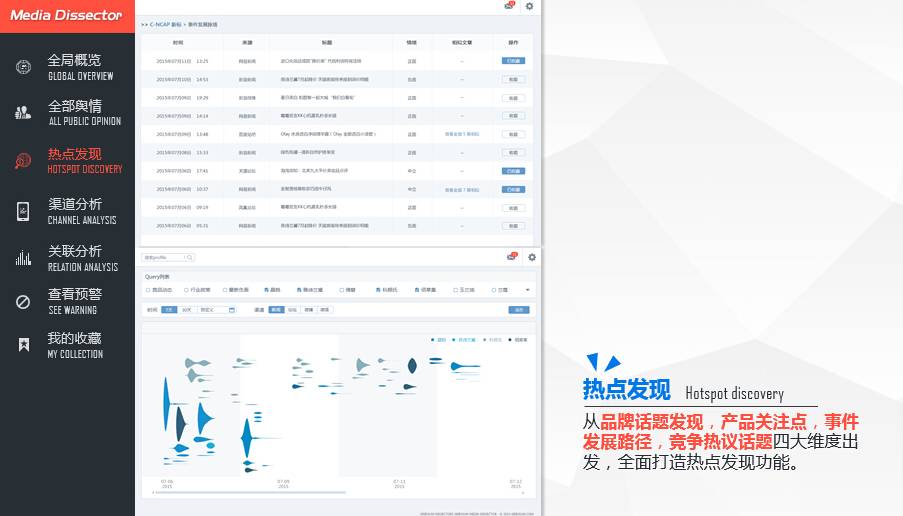Click the action button in the 05:31 row
This screenshot has width=903, height=516.
(513, 226)
